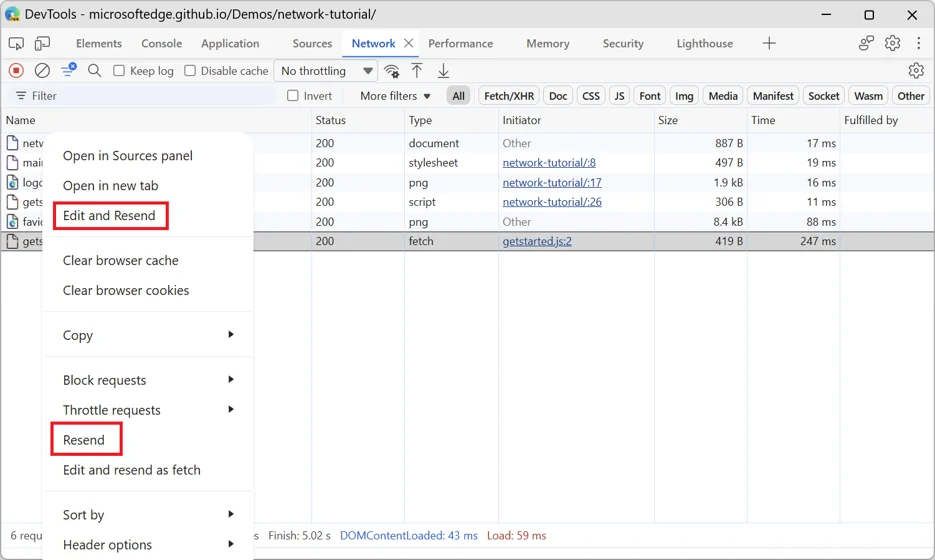Expand the More filters dropdown
Viewport: 935px width, 560px height.
(395, 96)
